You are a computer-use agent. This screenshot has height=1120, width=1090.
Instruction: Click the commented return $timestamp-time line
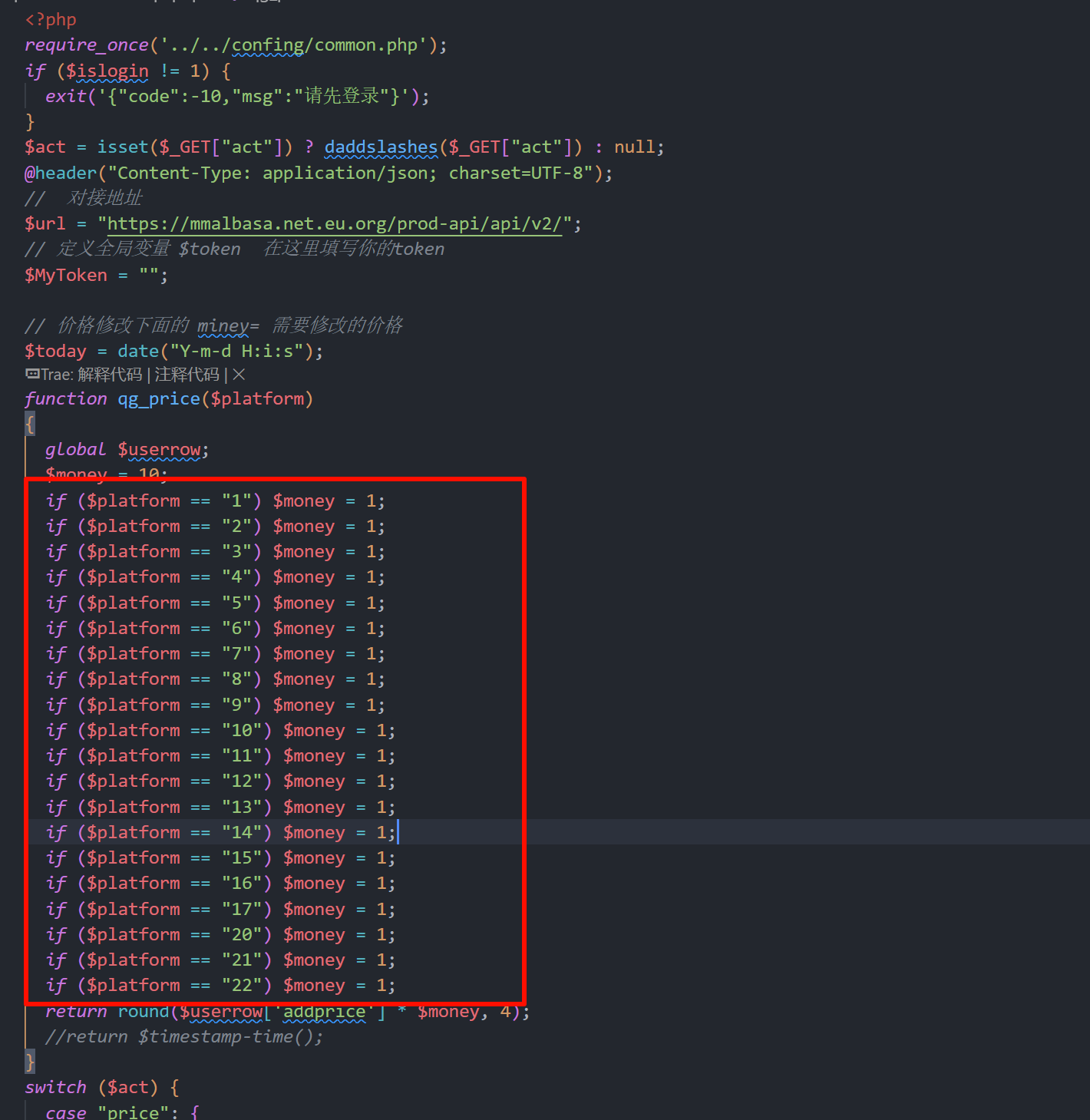click(183, 1037)
